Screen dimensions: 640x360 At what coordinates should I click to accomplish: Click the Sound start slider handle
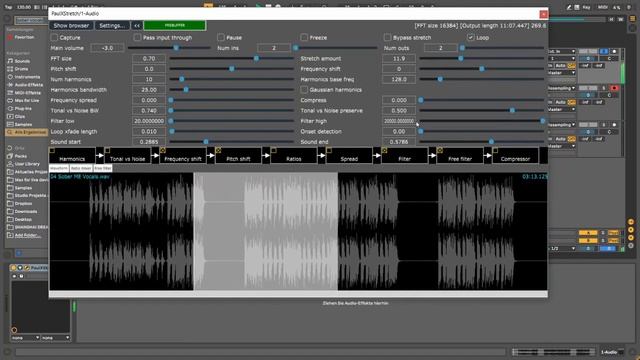pos(206,142)
